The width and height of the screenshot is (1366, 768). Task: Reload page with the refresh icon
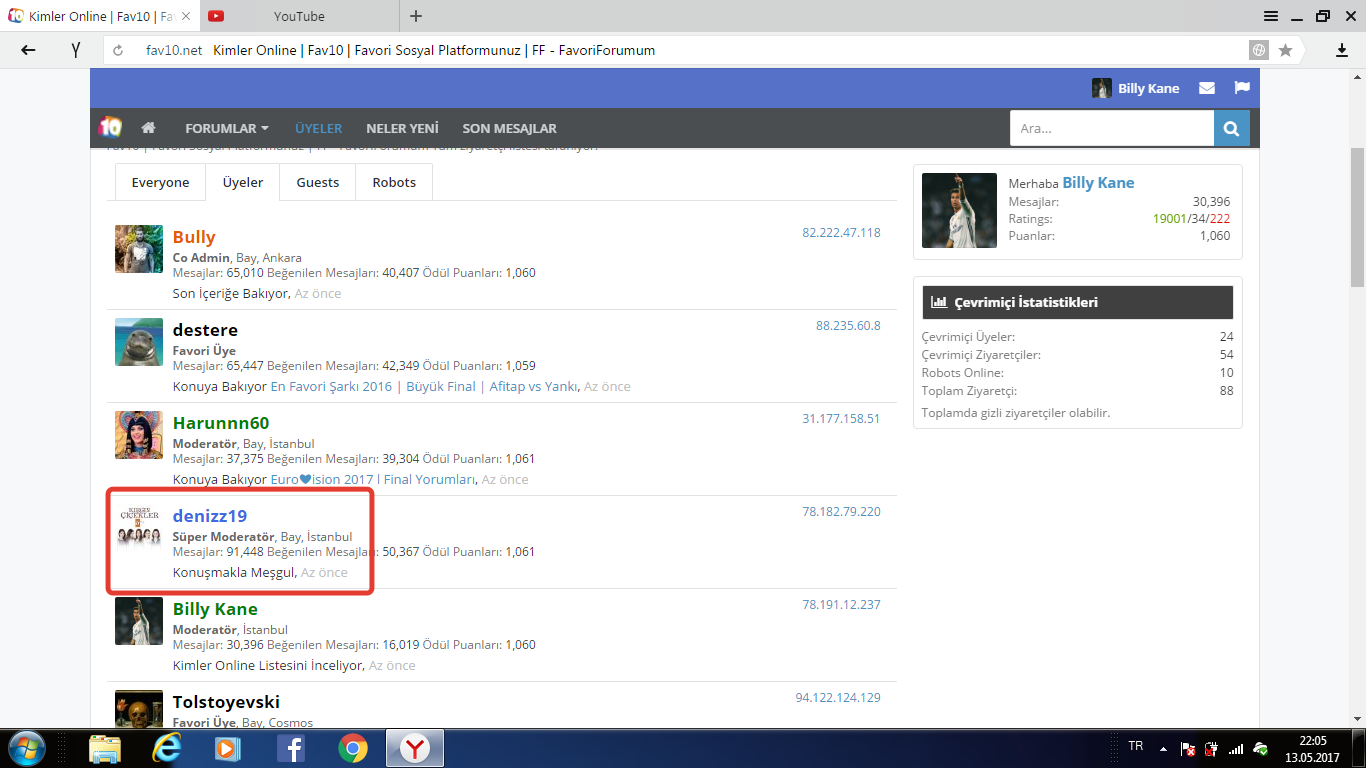point(118,50)
